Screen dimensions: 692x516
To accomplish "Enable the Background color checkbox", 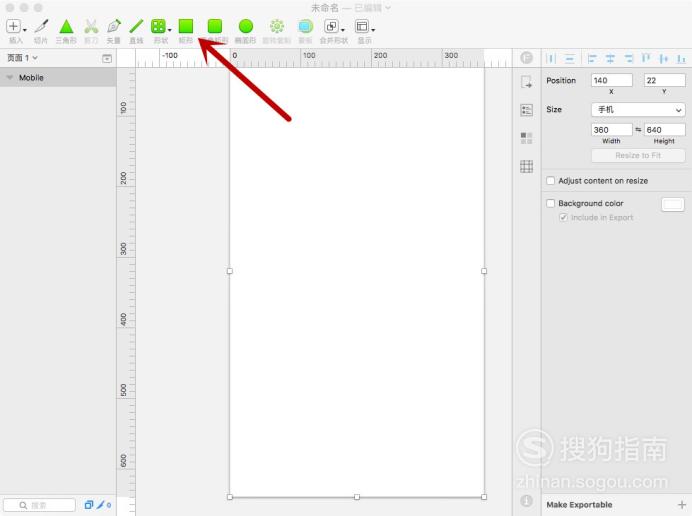I will tap(550, 203).
